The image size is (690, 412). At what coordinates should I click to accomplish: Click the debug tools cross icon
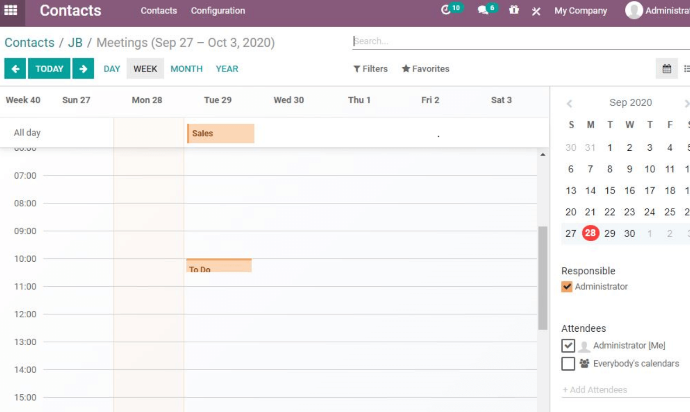pyautogui.click(x=536, y=11)
